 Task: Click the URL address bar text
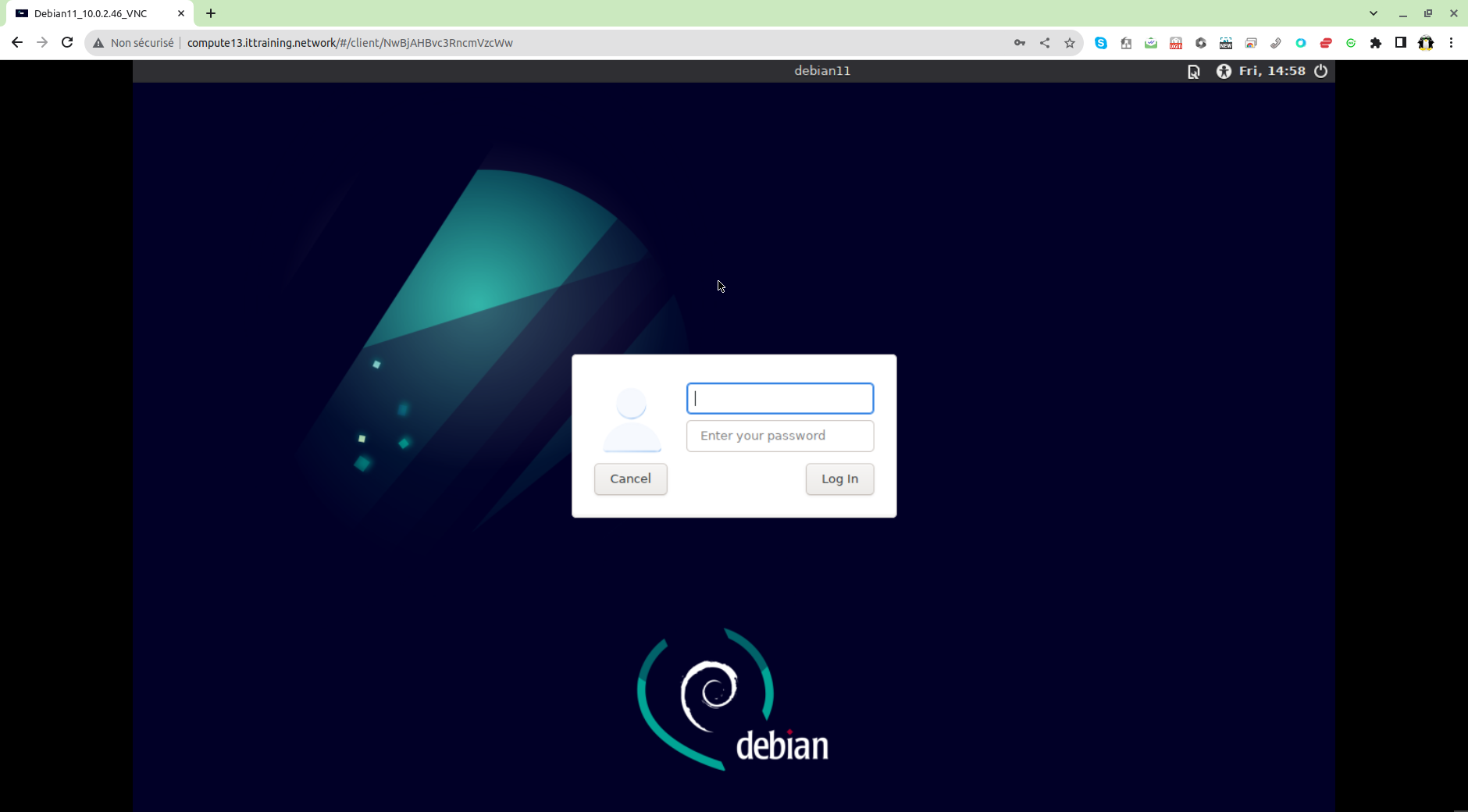tap(350, 43)
